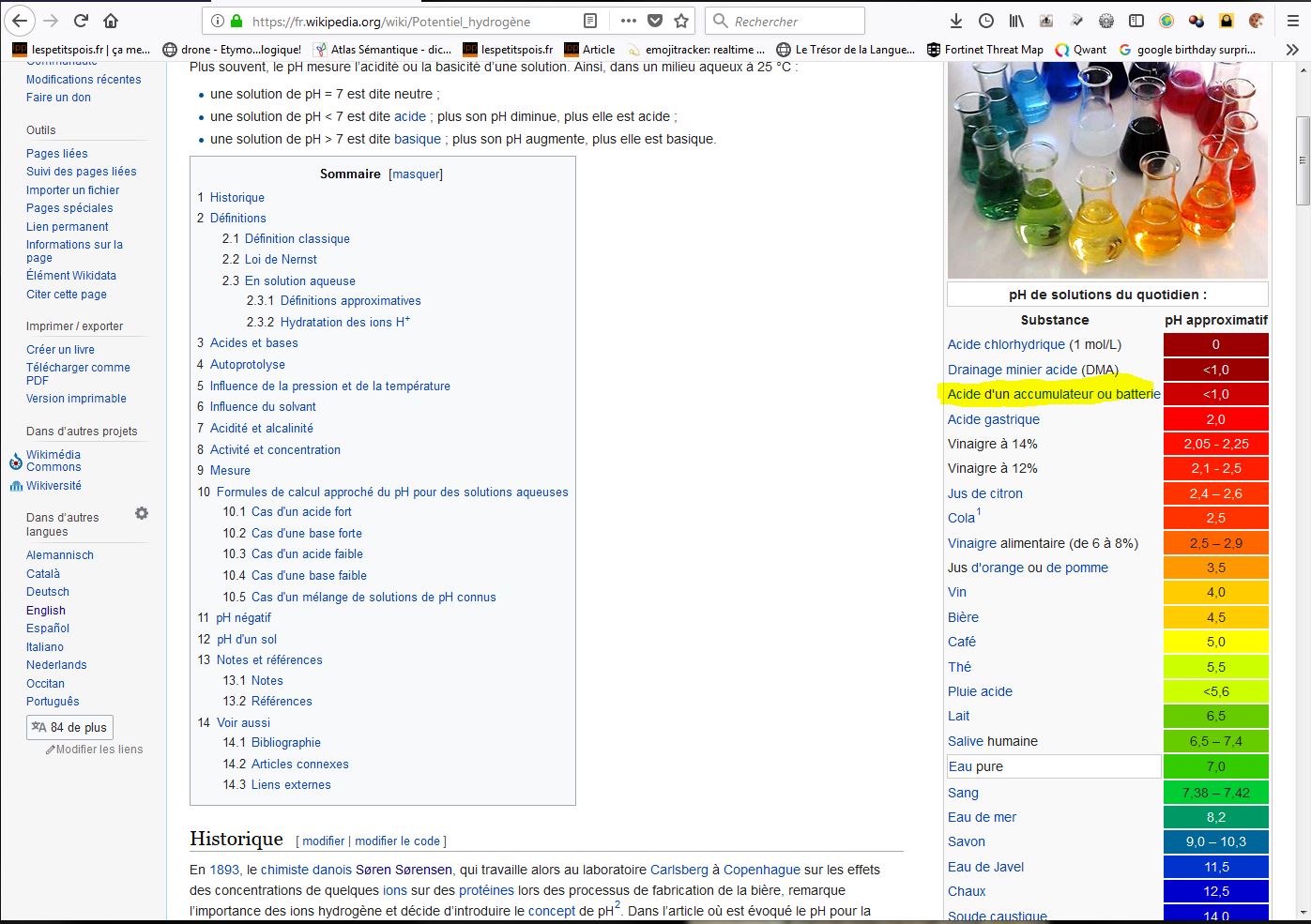Open the Library bookshelf icon
This screenshot has height=924, width=1311.
[1016, 21]
